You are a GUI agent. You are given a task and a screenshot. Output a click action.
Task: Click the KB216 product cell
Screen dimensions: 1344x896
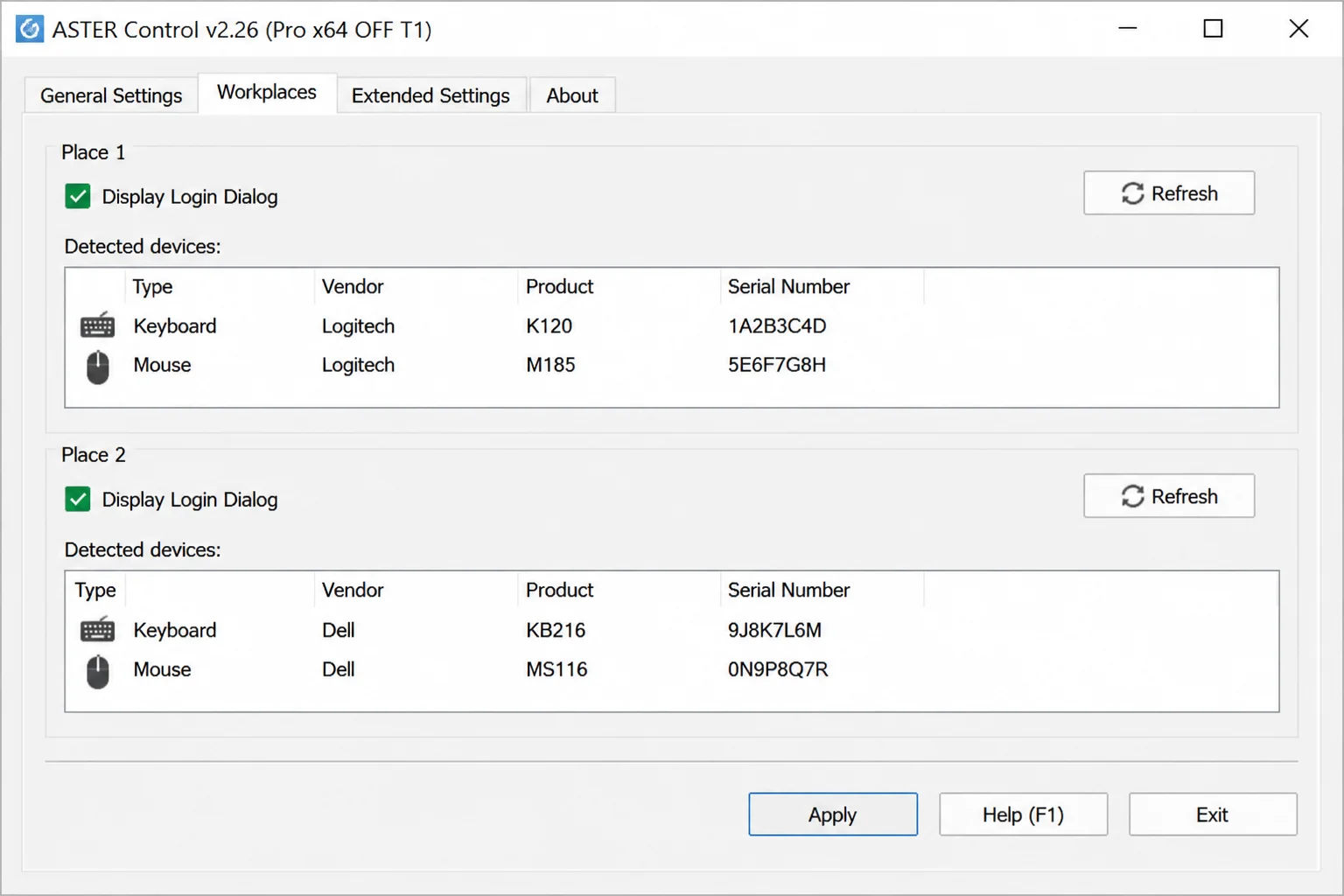pyautogui.click(x=556, y=630)
